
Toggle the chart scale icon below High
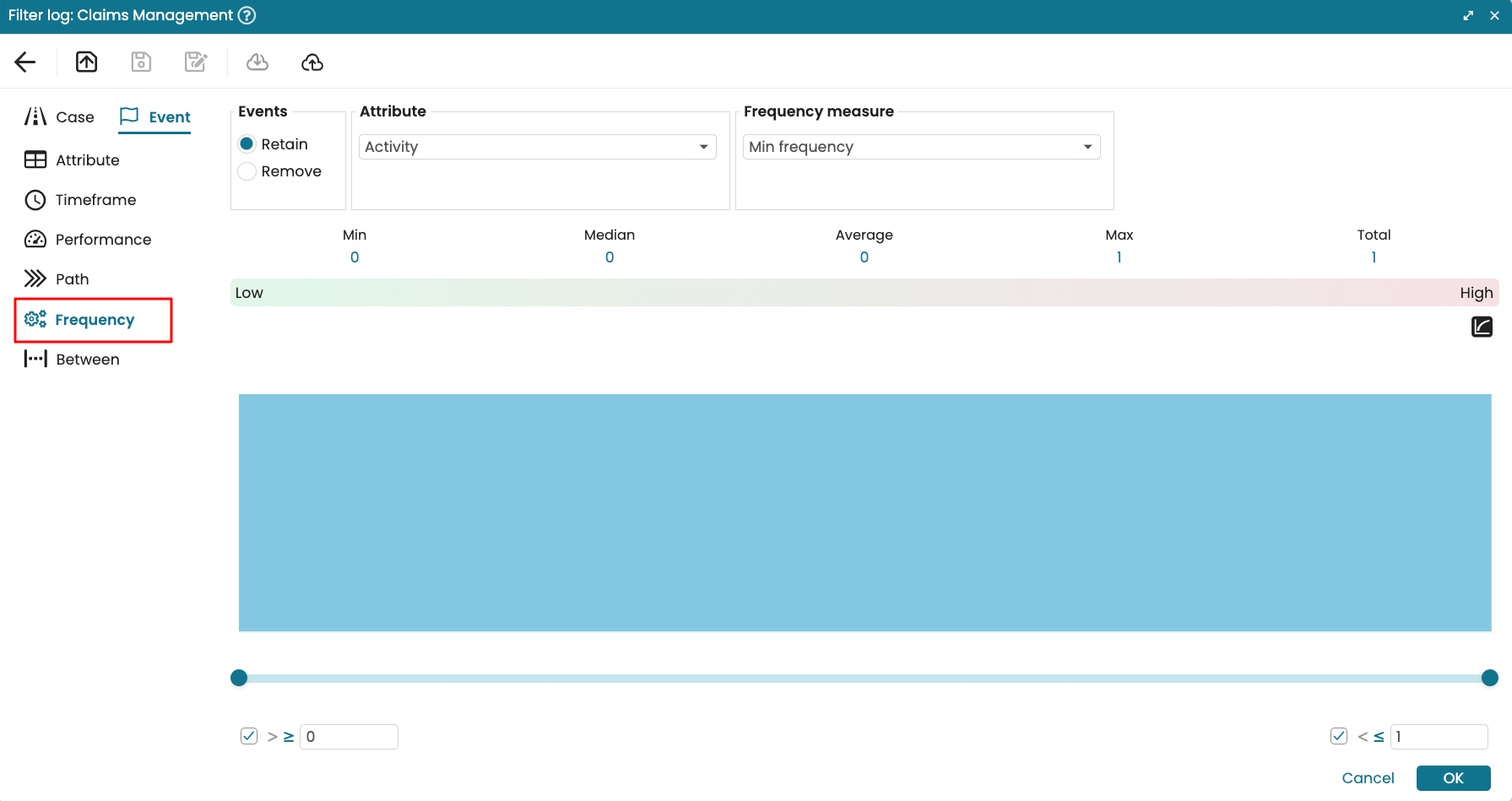pos(1482,327)
